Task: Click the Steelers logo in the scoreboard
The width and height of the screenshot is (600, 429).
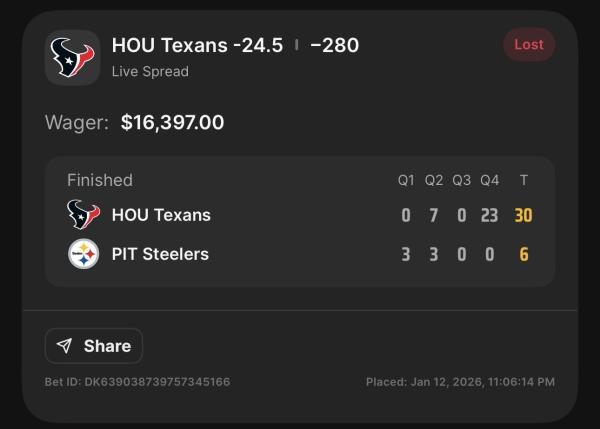Action: pos(84,254)
